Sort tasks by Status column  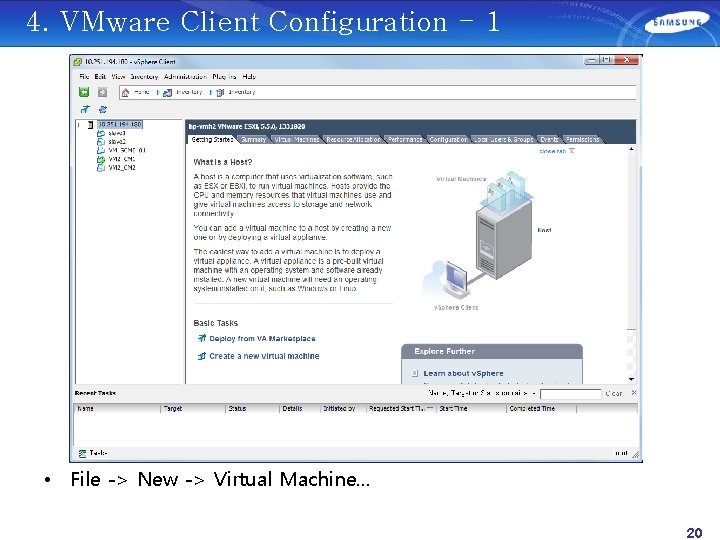[252, 408]
